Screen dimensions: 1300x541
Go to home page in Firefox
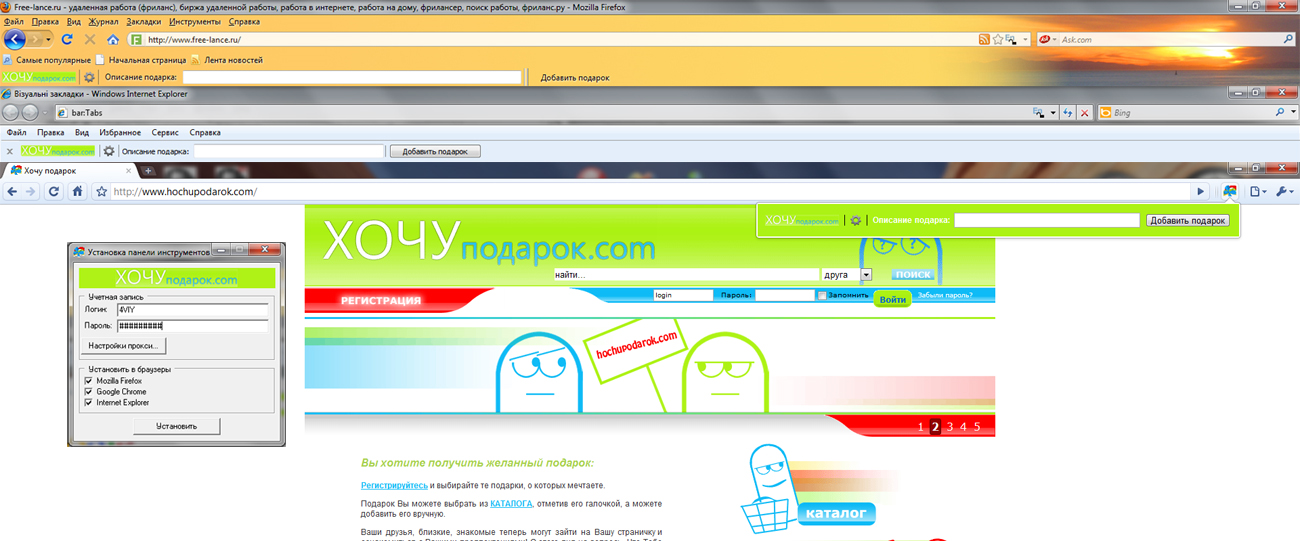click(x=113, y=40)
